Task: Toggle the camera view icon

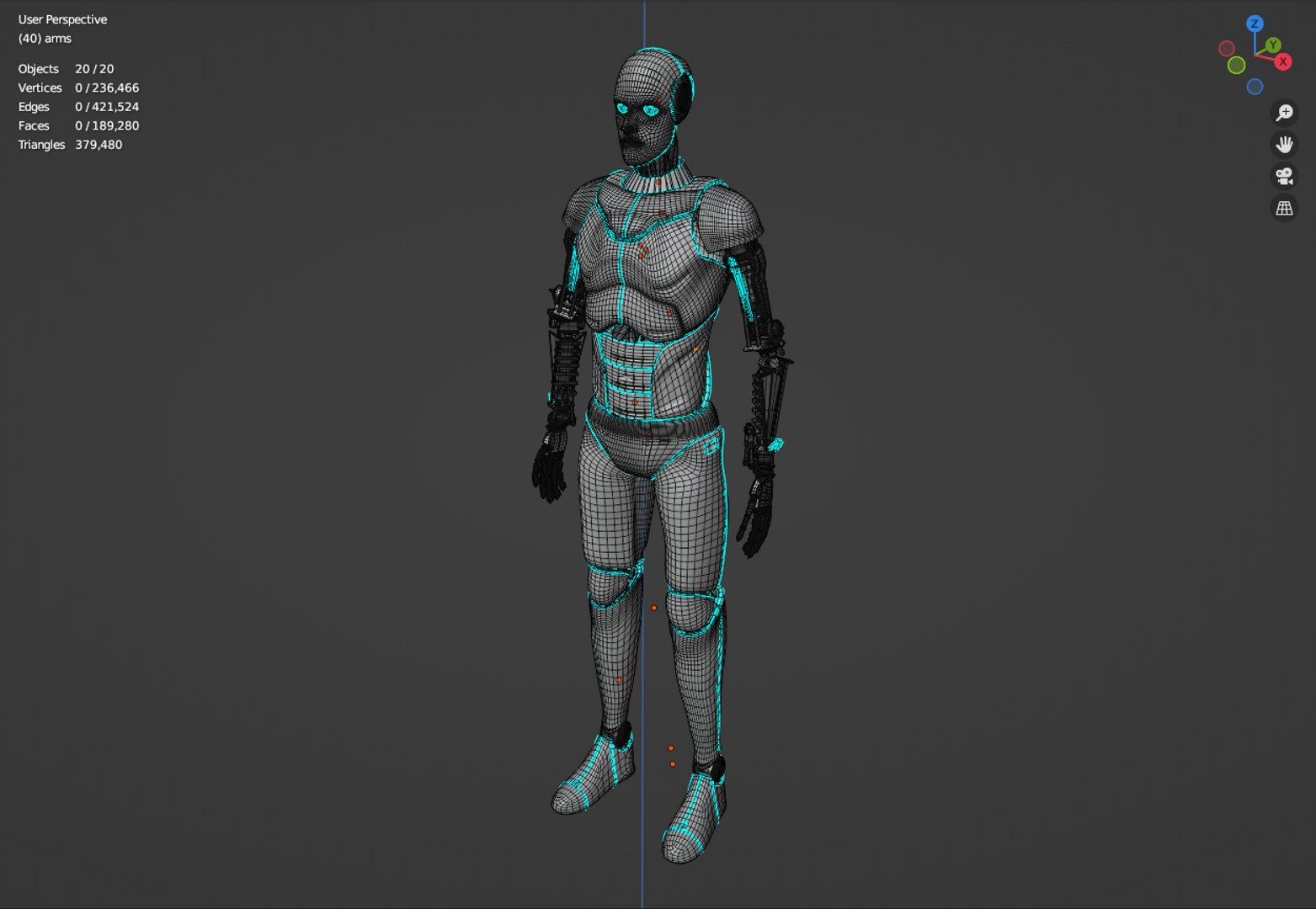Action: 1284,176
